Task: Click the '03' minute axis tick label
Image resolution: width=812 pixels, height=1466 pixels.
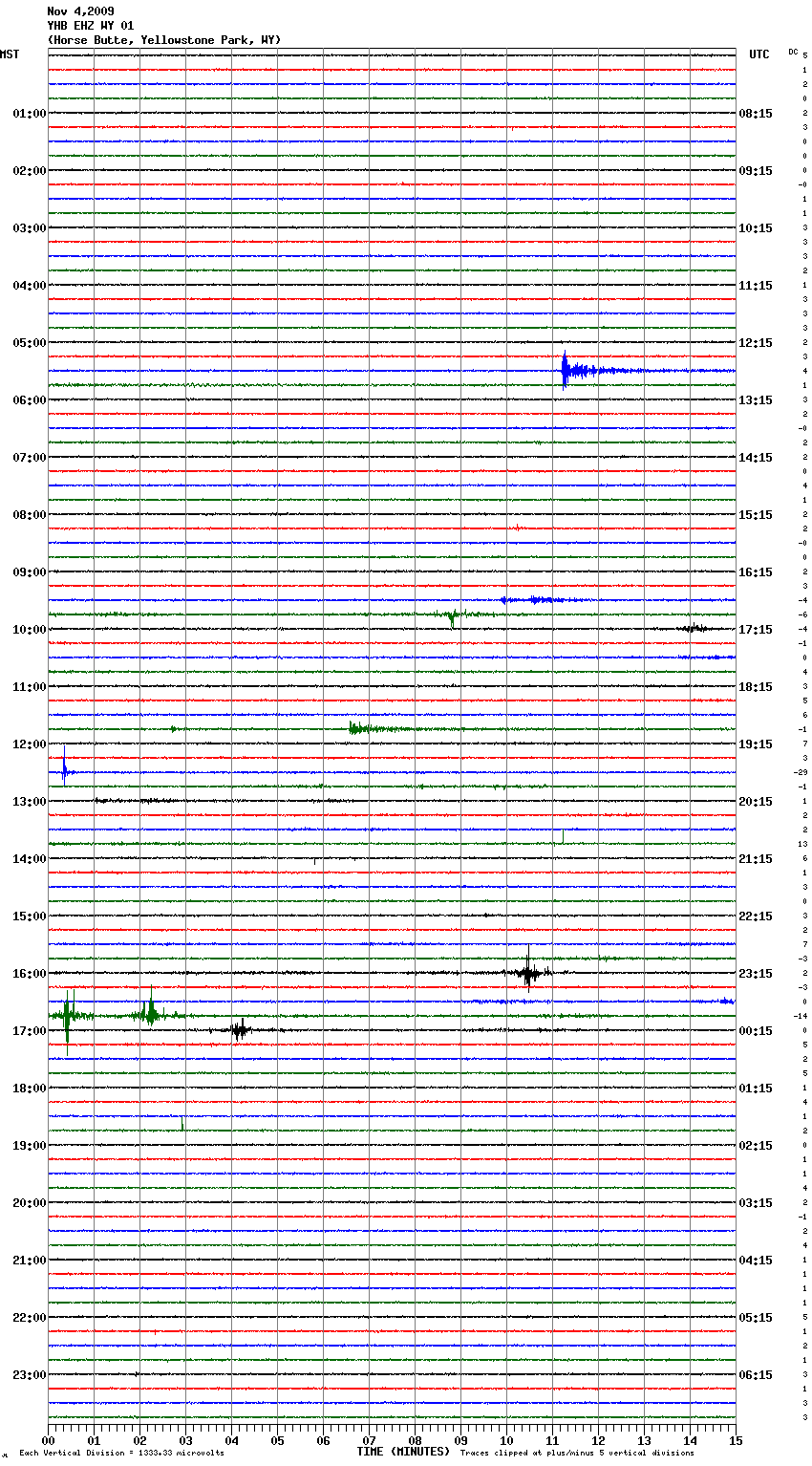Action: tap(186, 1440)
